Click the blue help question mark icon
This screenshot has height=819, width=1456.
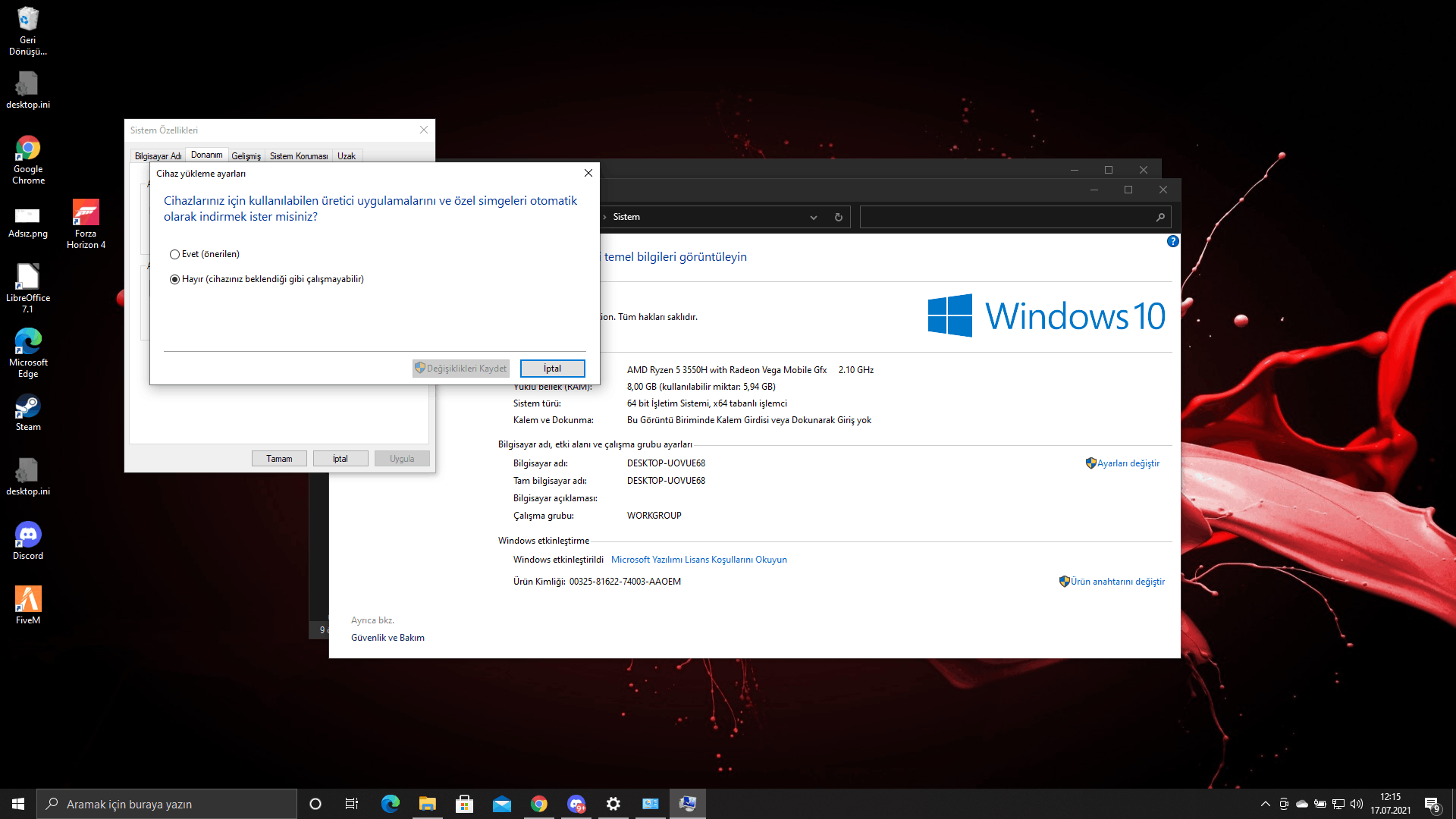[1172, 242]
